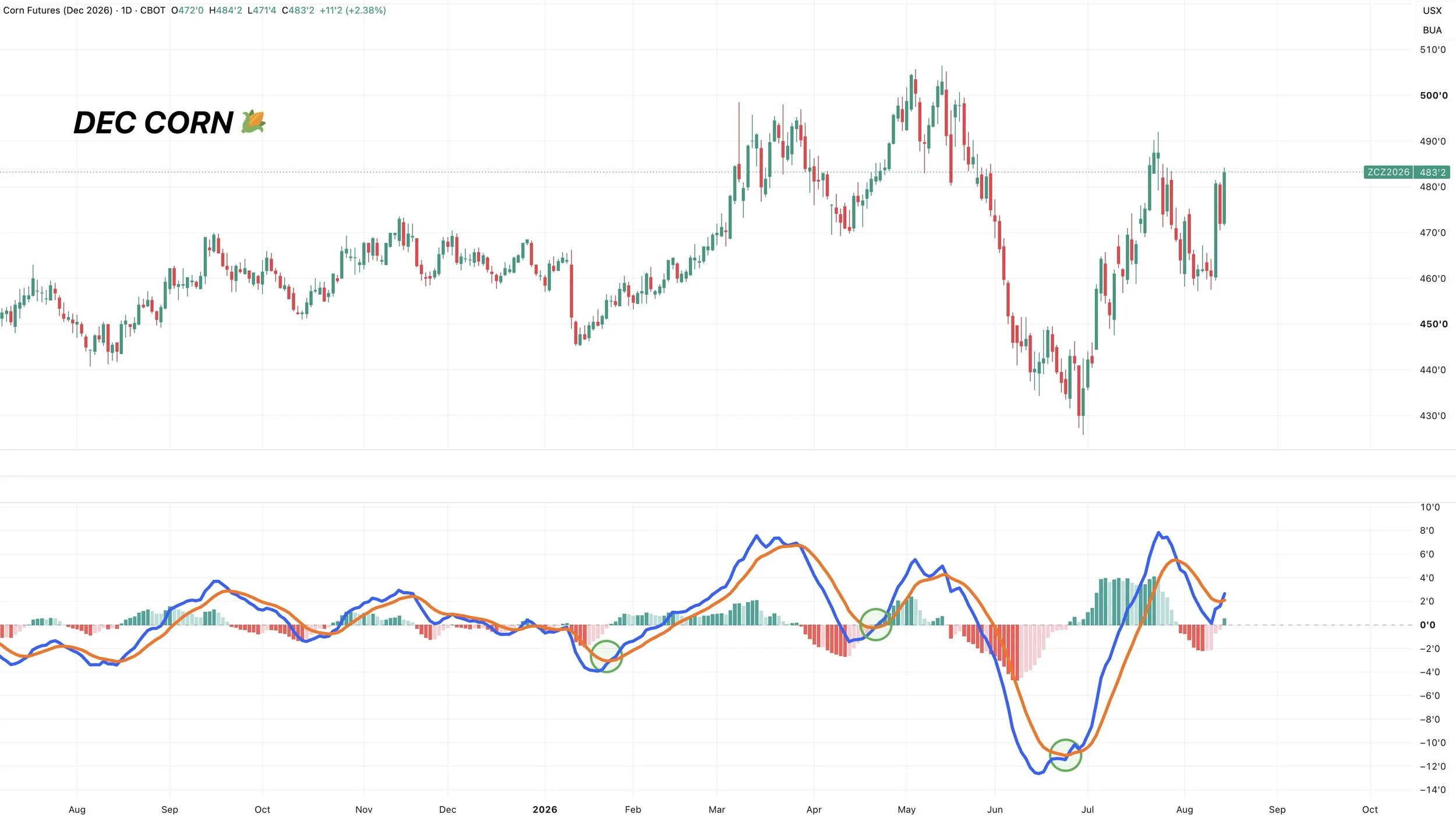This screenshot has width=1456, height=817.
Task: Click the corn emoji beside DEC CORN
Action: [253, 122]
